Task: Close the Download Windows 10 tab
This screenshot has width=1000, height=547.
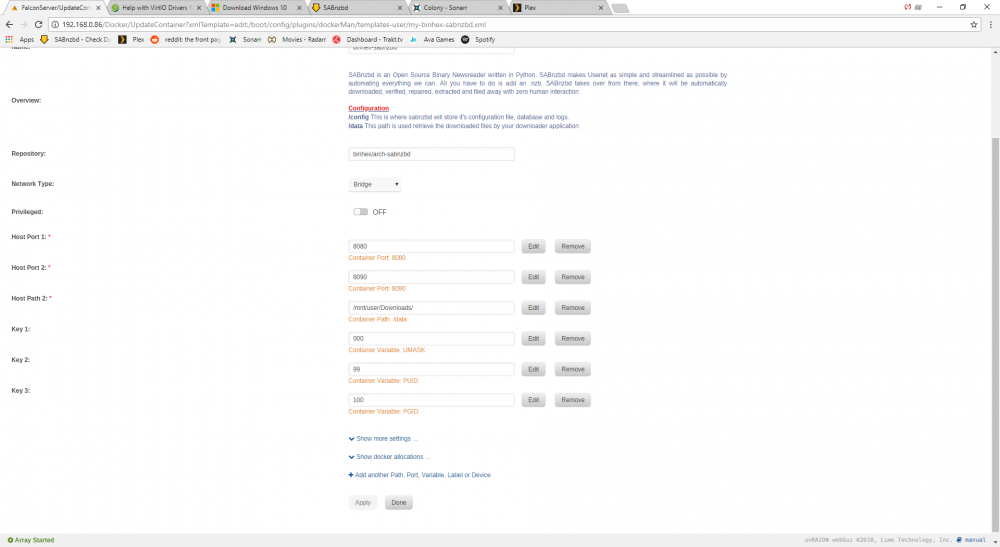Action: [x=299, y=8]
